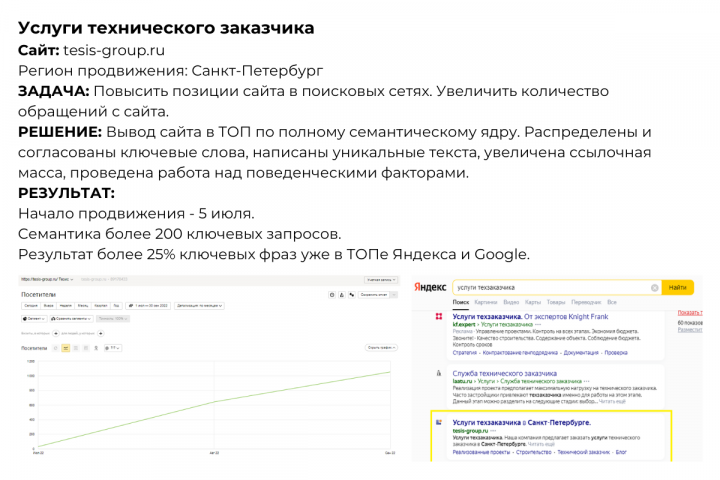The width and height of the screenshot is (720, 480).
Task: Expand Детализация по месяцам dropdown
Action: [199, 305]
